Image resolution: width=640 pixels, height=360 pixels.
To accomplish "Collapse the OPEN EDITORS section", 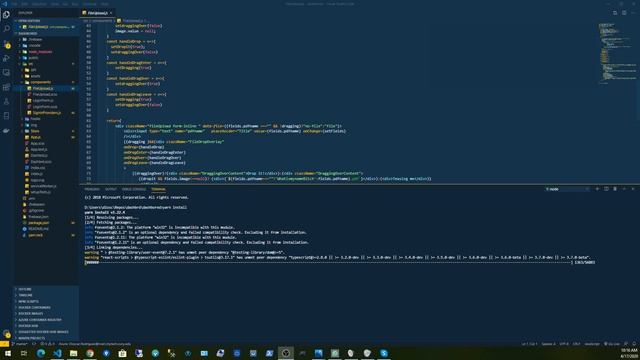I will [x=46, y=21].
